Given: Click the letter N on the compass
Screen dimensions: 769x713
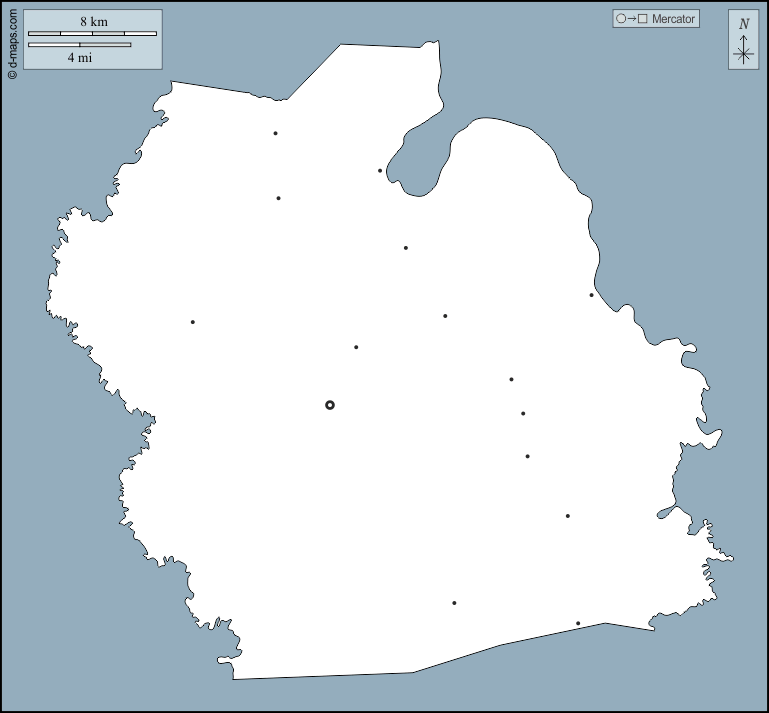Looking at the screenshot, I should (743, 24).
